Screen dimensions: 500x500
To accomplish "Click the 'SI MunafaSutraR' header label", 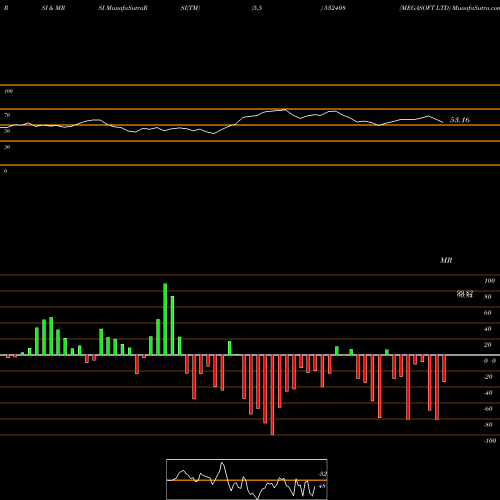I will pyautogui.click(x=123, y=8).
